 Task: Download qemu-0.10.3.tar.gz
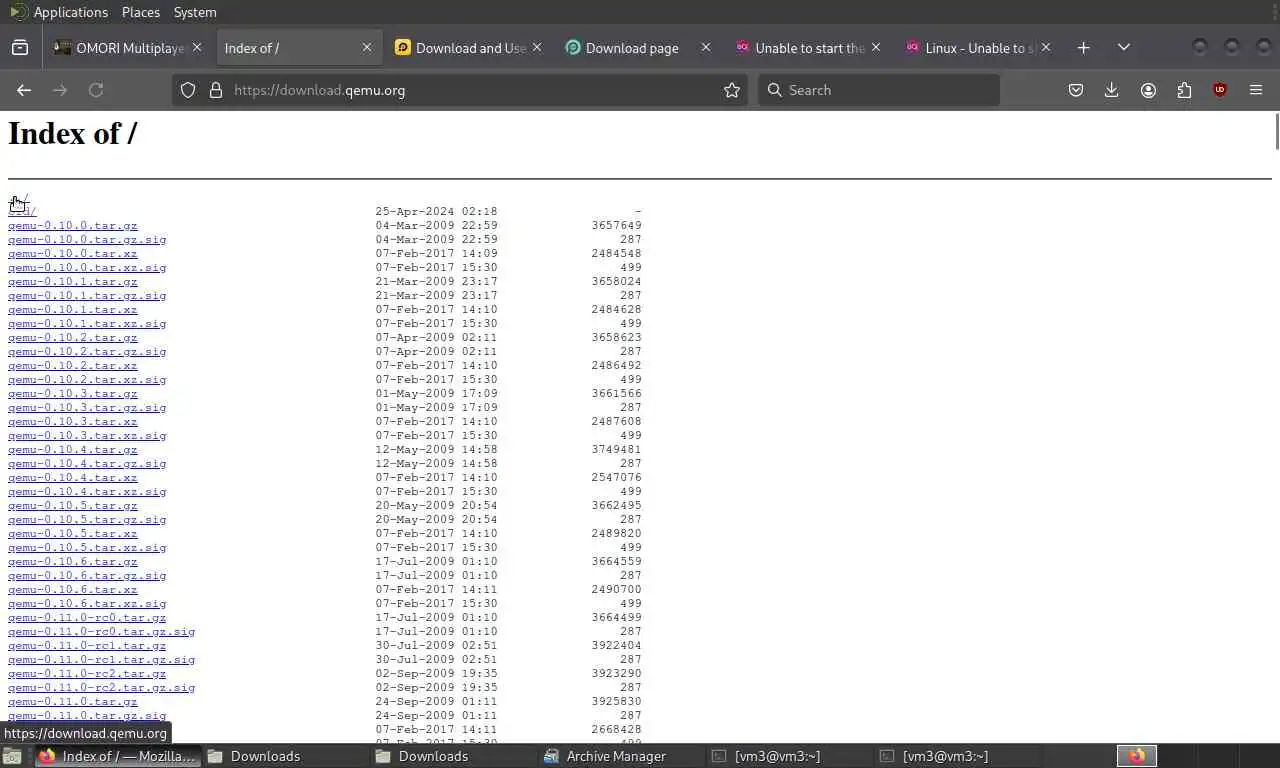73,394
